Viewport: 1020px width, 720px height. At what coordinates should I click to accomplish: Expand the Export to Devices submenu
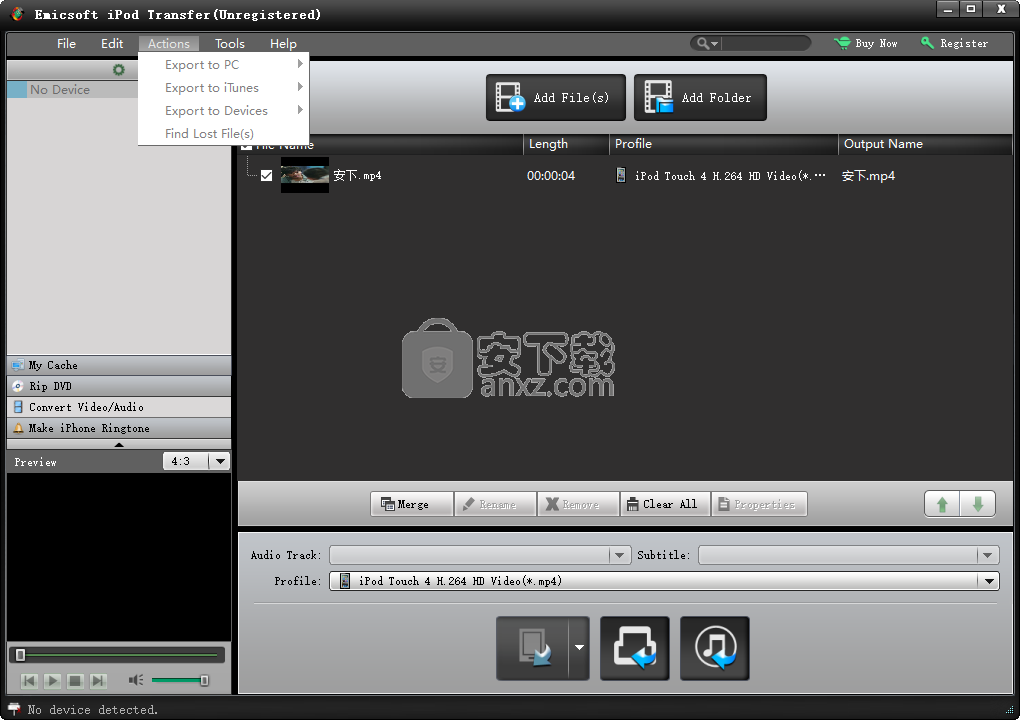pyautogui.click(x=224, y=111)
